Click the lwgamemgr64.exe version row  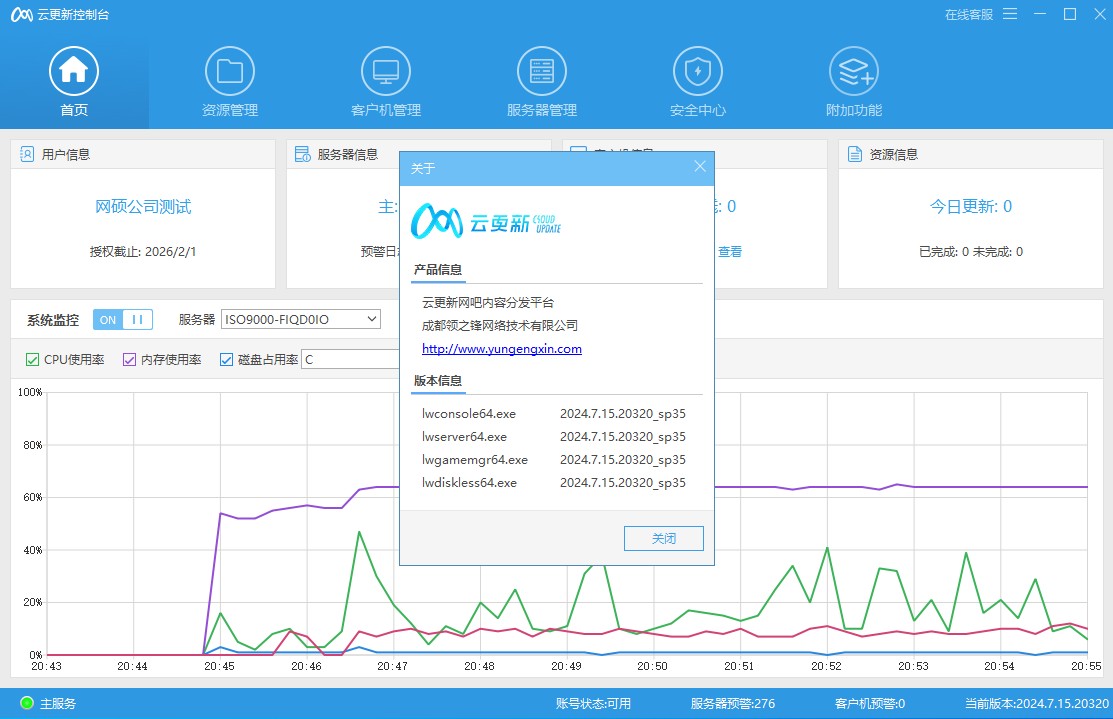pyautogui.click(x=554, y=459)
